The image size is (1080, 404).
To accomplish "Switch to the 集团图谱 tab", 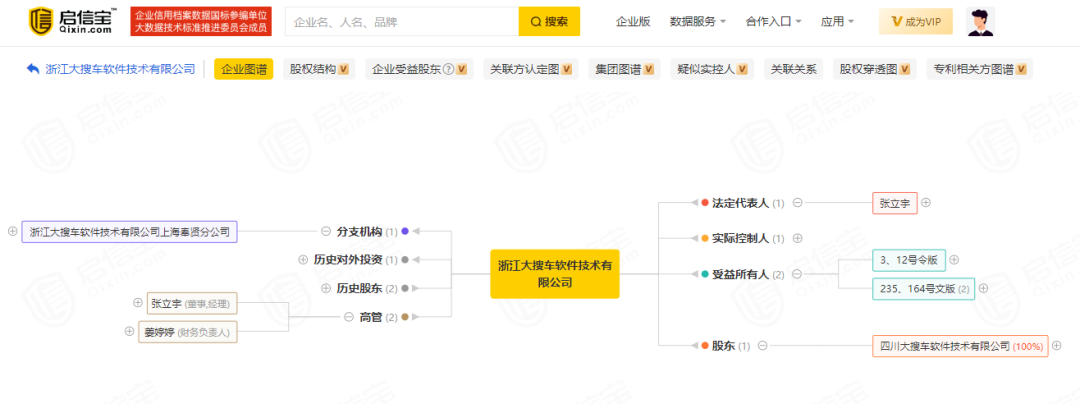I will point(624,69).
